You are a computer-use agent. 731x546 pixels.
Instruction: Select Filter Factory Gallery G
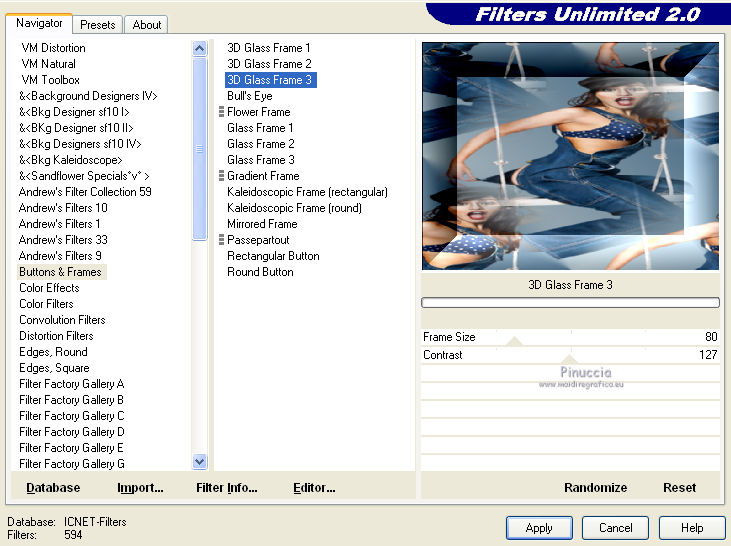pyautogui.click(x=71, y=463)
